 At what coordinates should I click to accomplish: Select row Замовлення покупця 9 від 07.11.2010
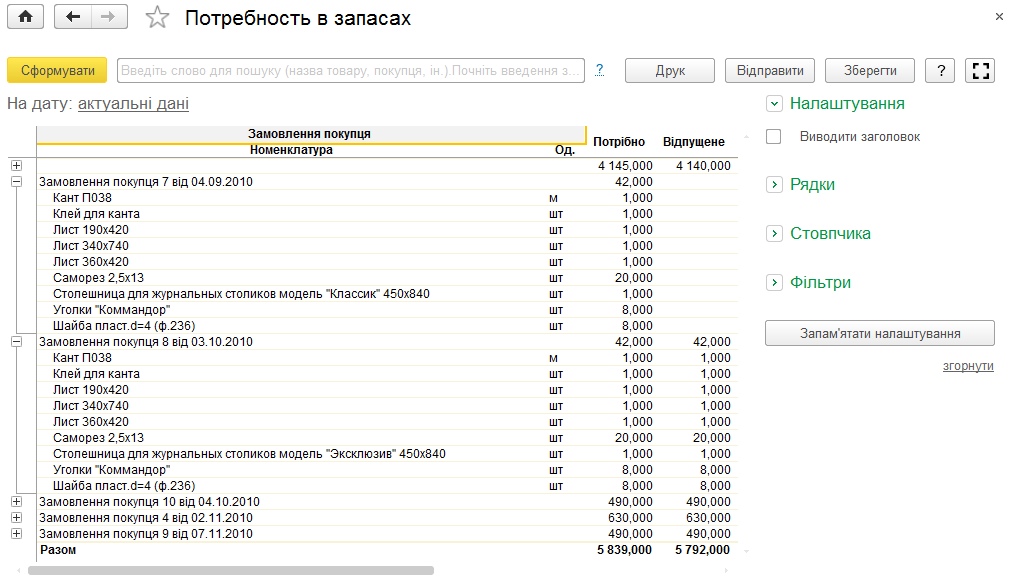pyautogui.click(x=387, y=534)
